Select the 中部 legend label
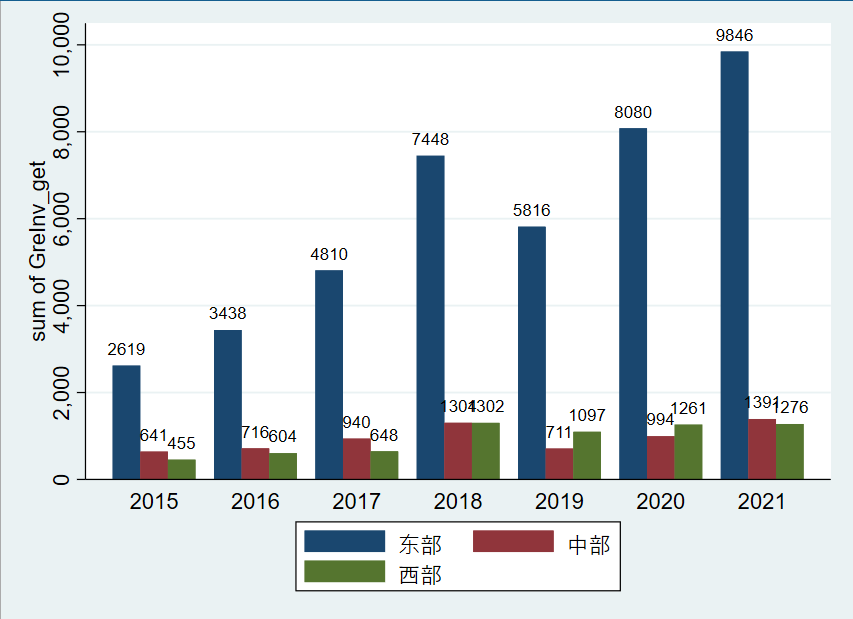This screenshot has height=619, width=853. coord(589,544)
